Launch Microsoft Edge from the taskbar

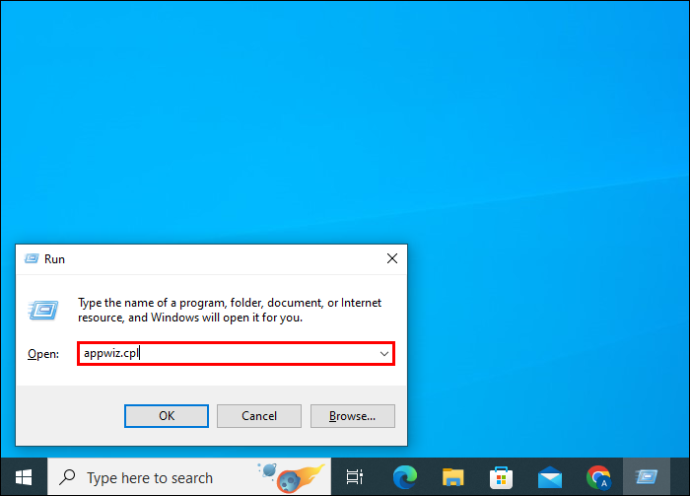click(405, 477)
